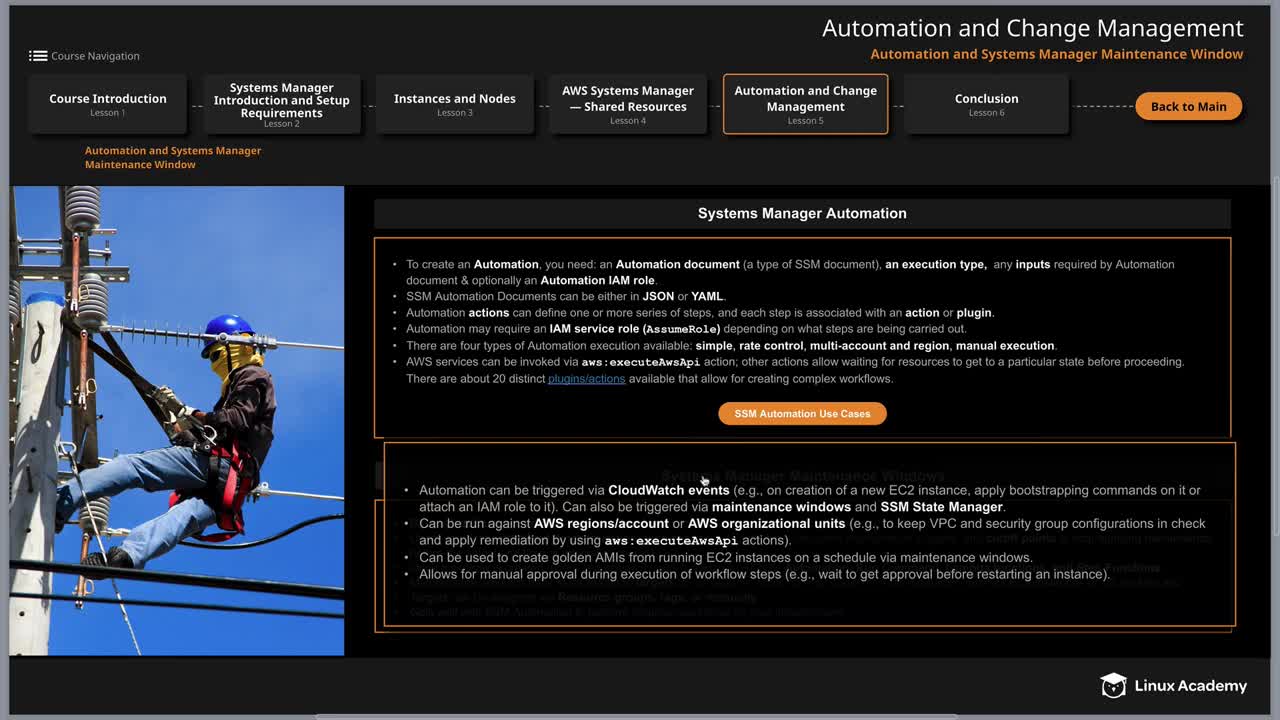1280x720 pixels.
Task: Click the Linux Academy brand name
Action: [1190, 685]
